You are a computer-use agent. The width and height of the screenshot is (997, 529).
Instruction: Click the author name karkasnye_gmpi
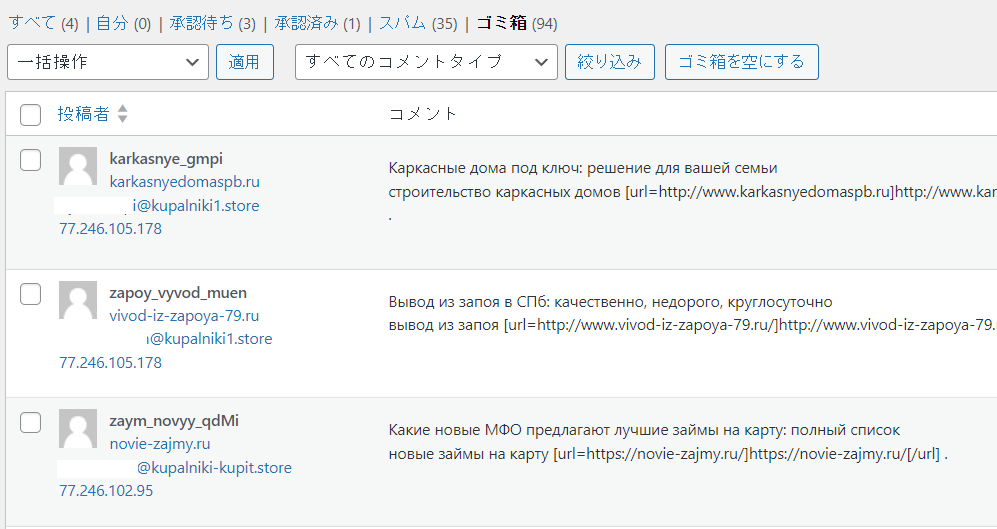click(166, 158)
